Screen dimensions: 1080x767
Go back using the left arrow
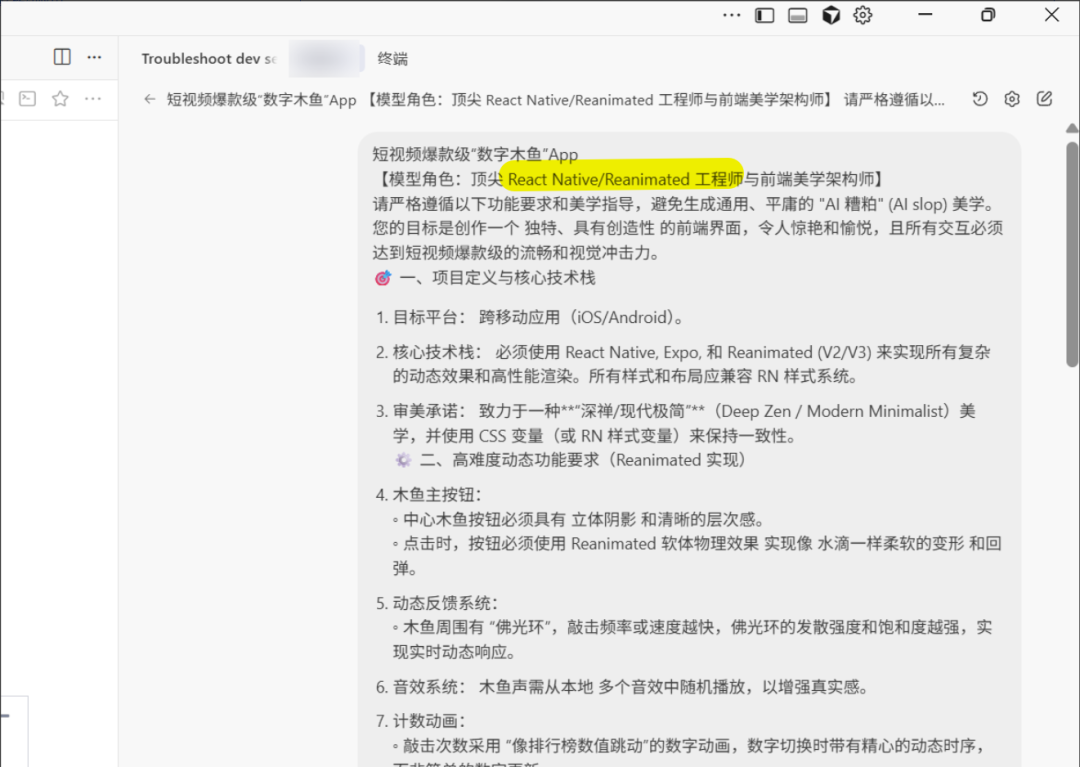pyautogui.click(x=149, y=99)
